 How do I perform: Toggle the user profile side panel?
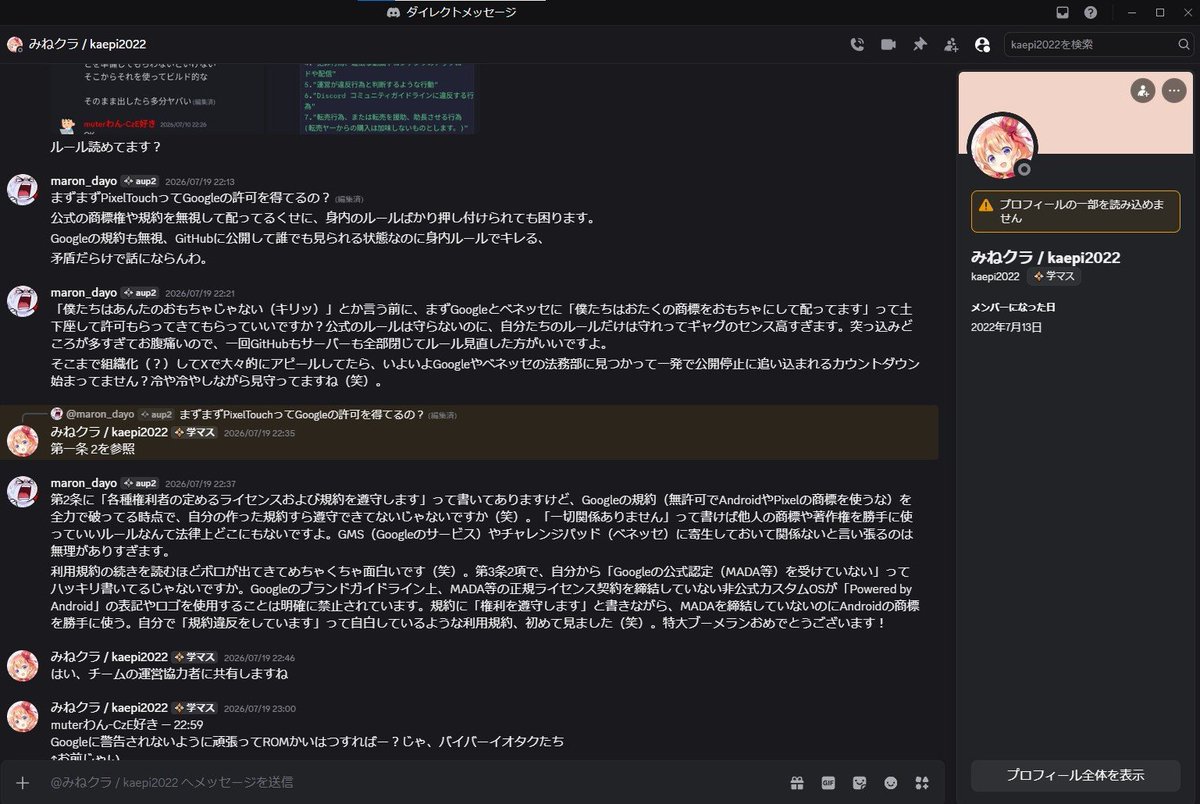tap(982, 44)
